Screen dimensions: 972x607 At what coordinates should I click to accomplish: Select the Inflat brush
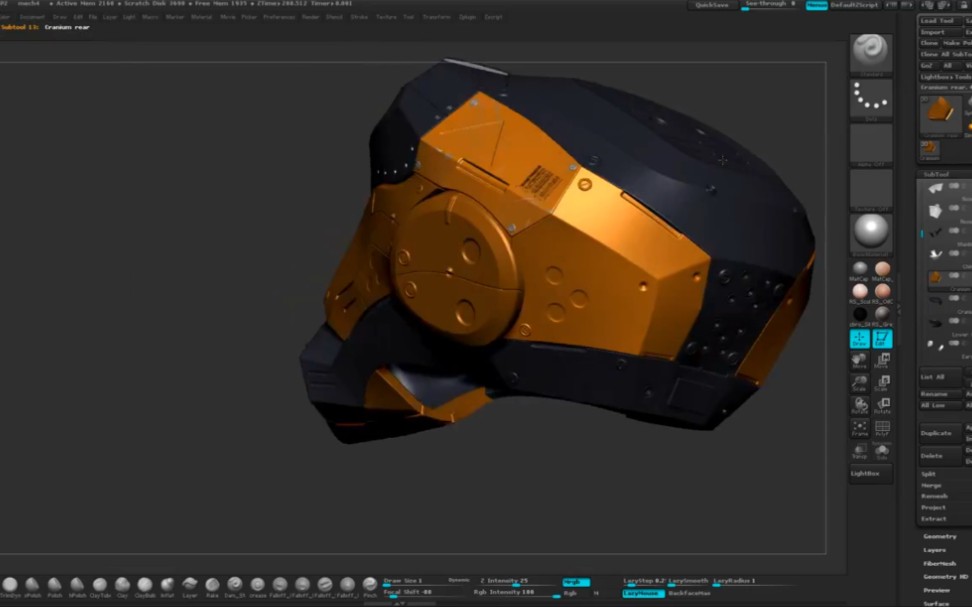tap(167, 586)
